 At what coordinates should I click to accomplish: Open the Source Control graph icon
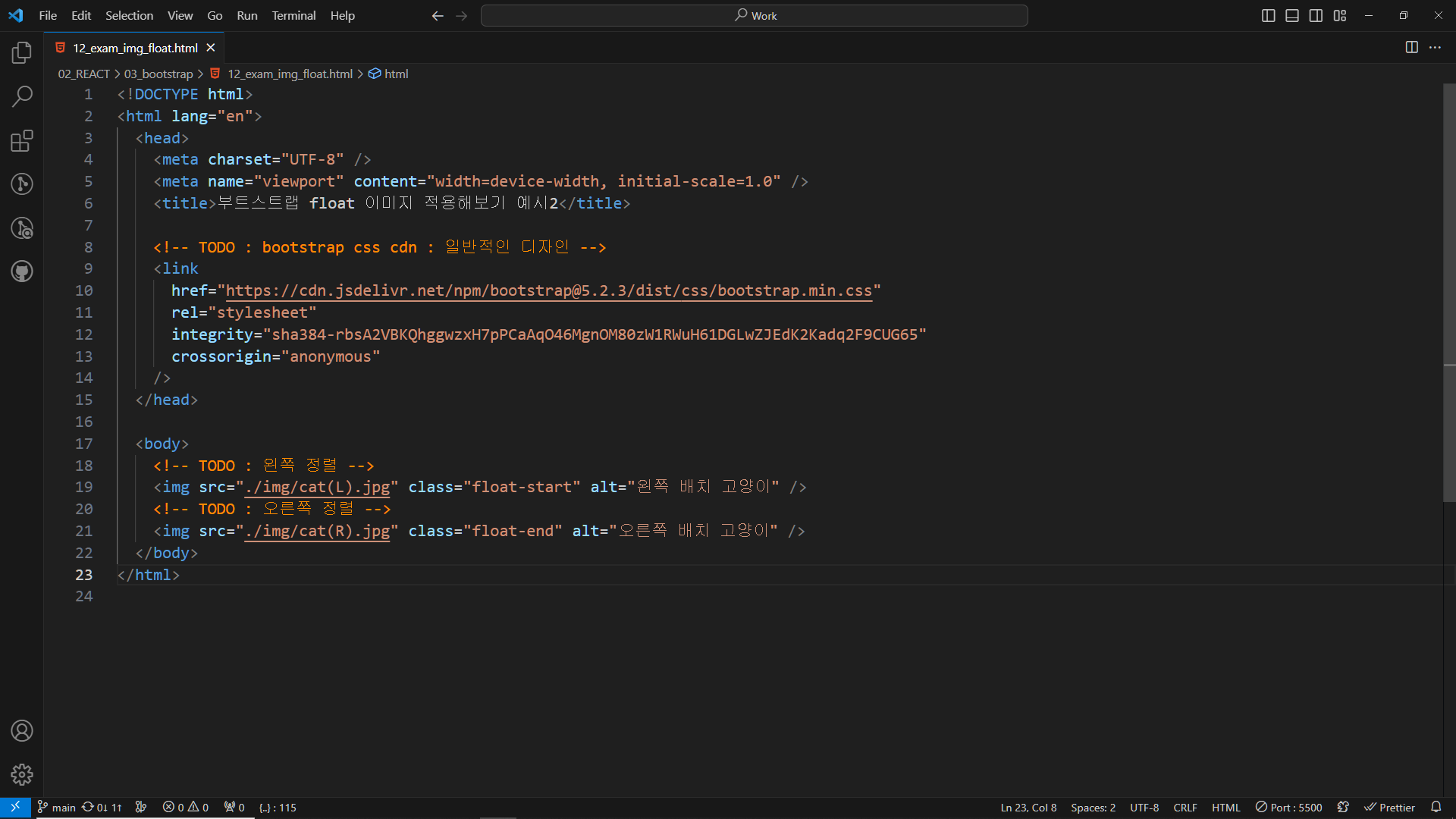coord(22,184)
